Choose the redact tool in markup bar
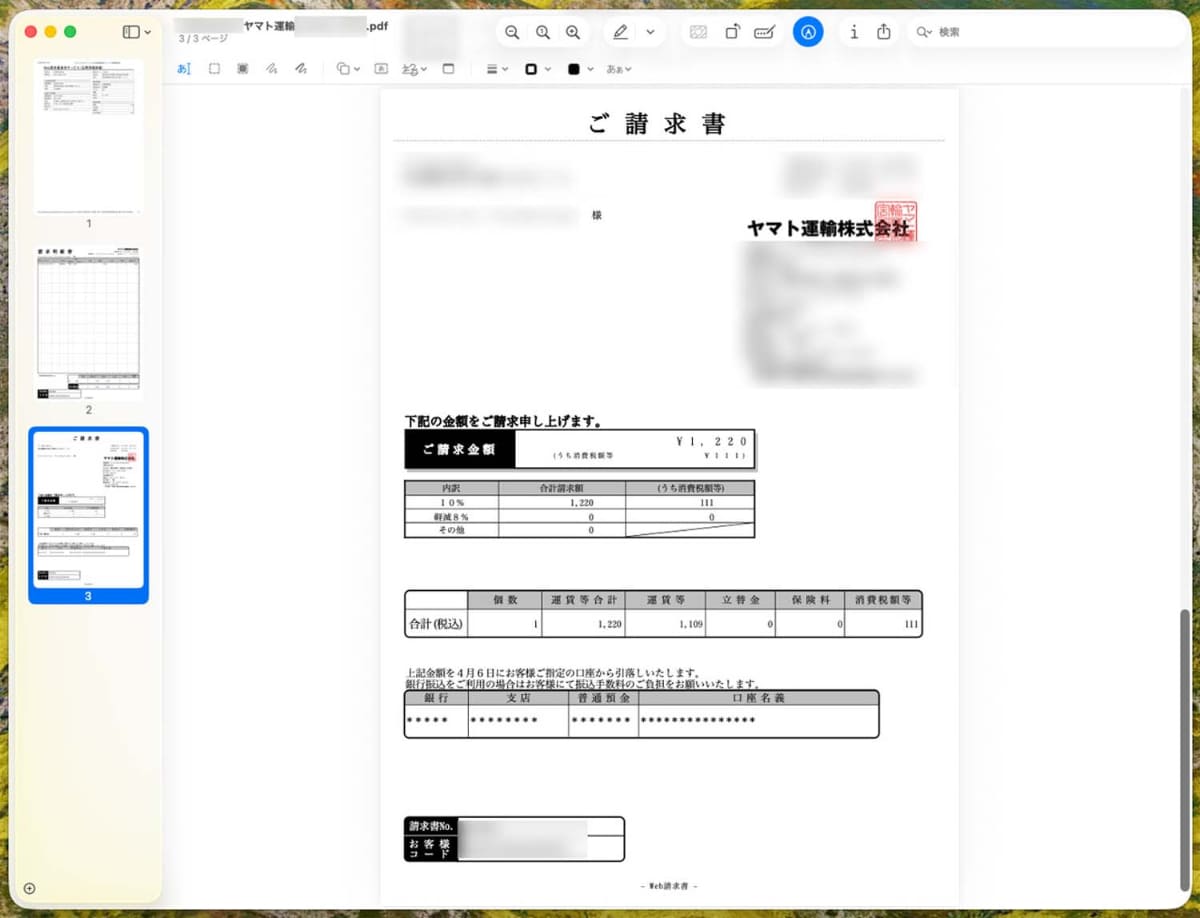The image size is (1200, 918). point(243,69)
